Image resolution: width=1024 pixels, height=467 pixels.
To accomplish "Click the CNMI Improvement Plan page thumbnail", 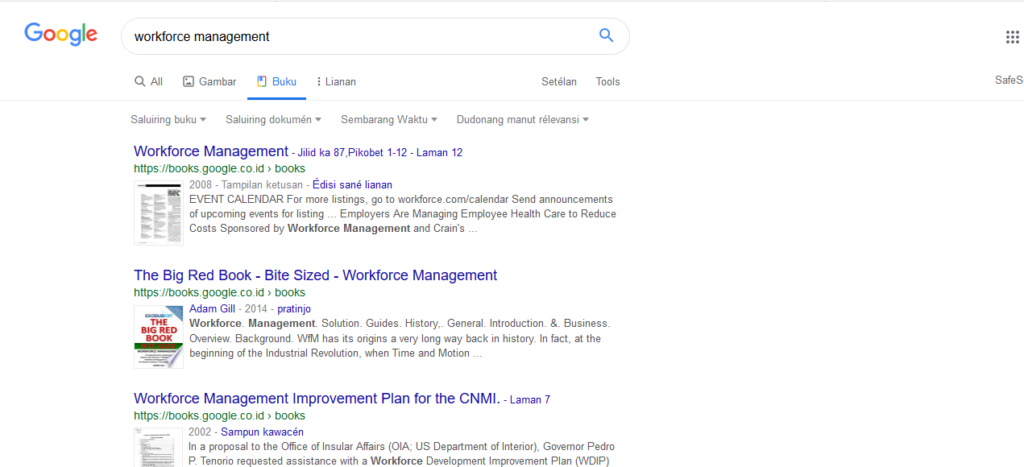I will point(159,447).
